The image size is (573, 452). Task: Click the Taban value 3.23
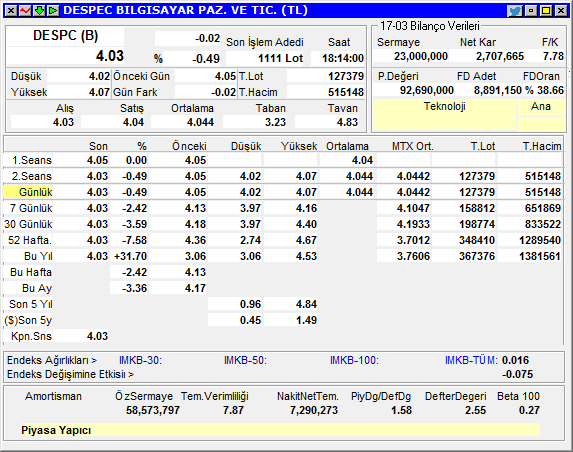coord(275,122)
